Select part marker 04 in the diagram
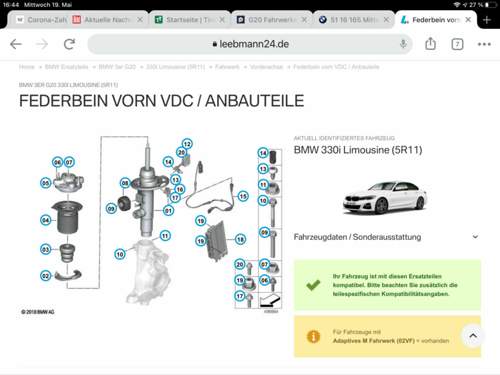500x375 pixels. (46, 220)
